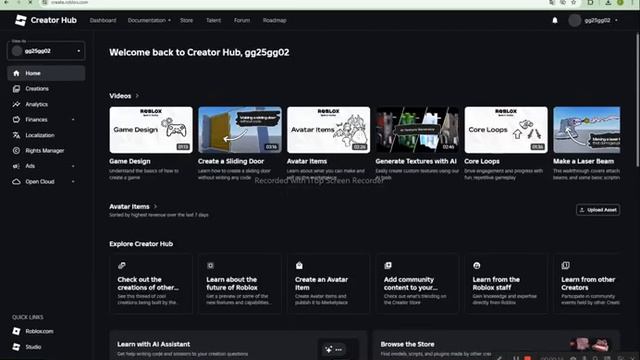Viewport: 640px width, 360px height.
Task: Click icon on Create an Avatar Item card
Action: tap(299, 266)
